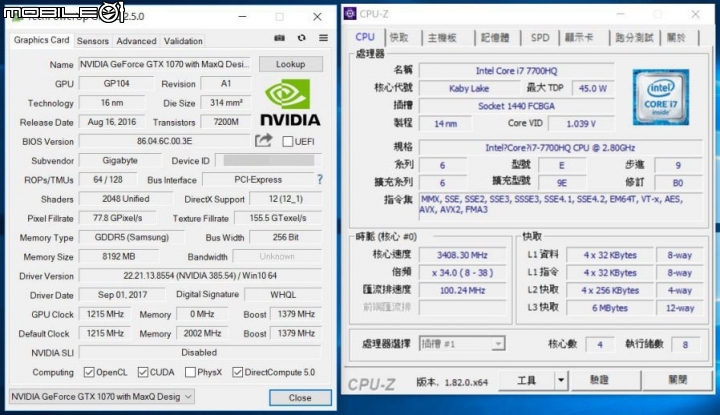Open the GPU selection dropdown
Screen dimensions: 720x415
101,397
